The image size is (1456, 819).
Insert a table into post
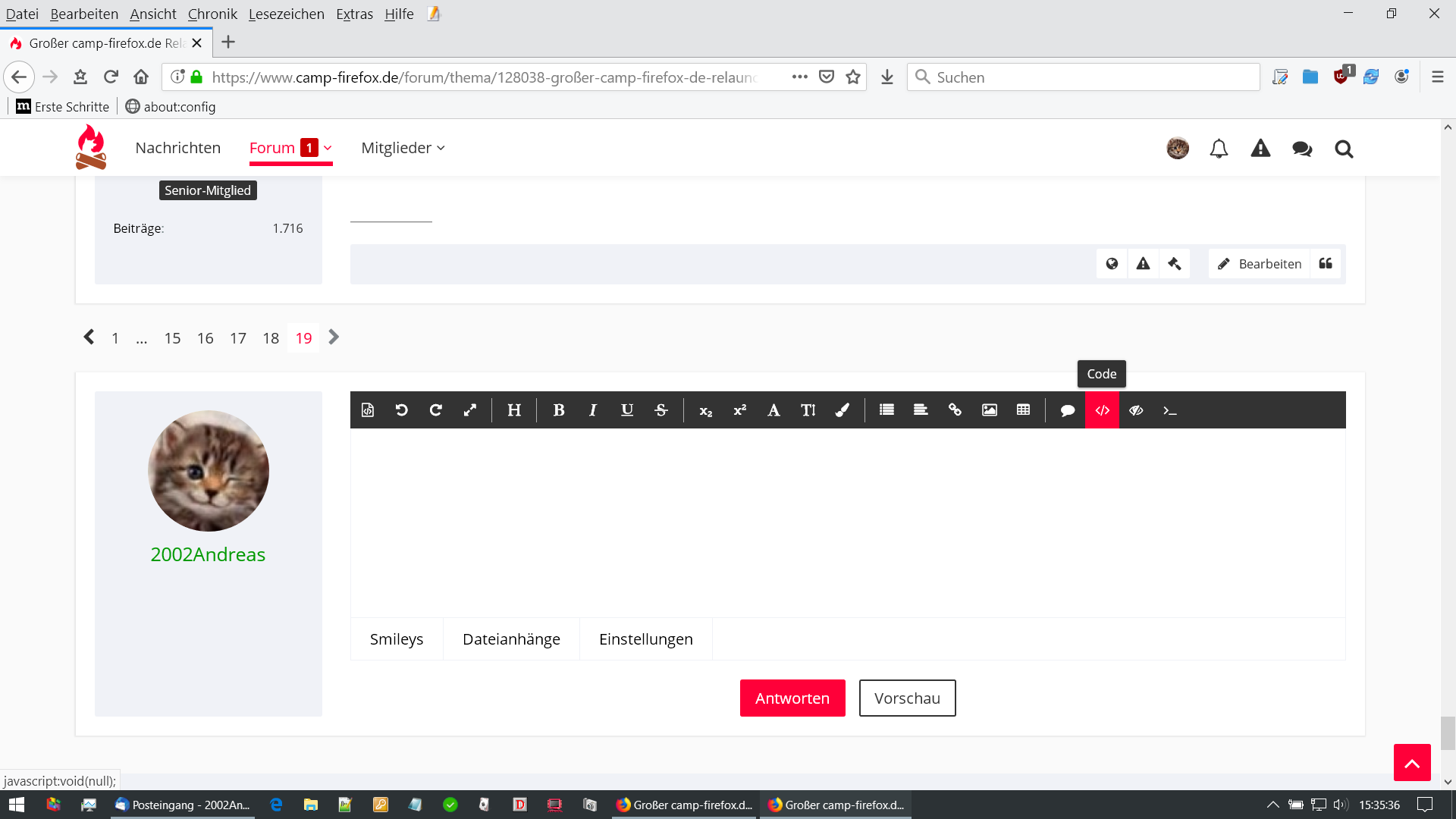coord(1023,410)
